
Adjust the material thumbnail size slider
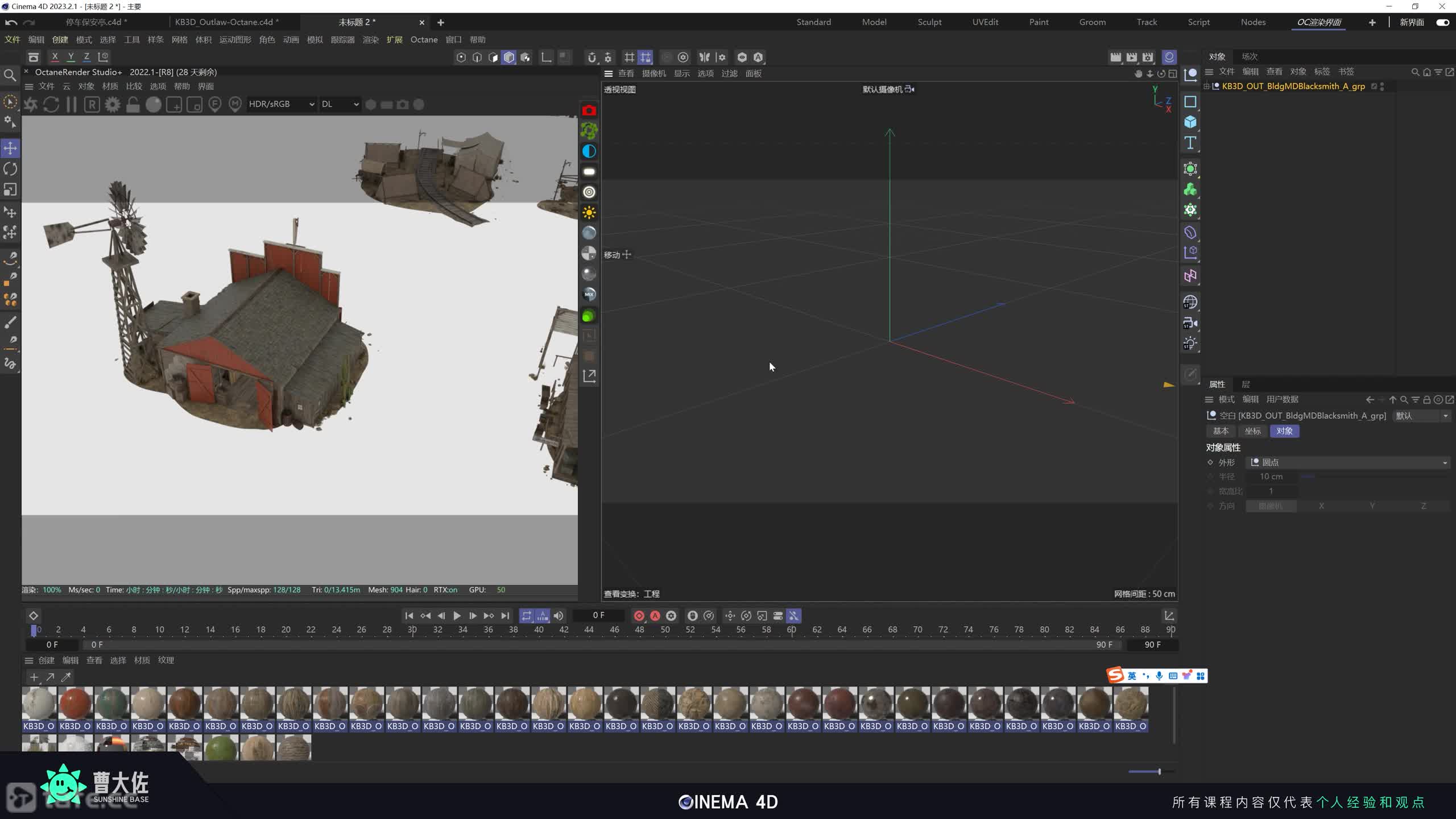click(x=1159, y=772)
